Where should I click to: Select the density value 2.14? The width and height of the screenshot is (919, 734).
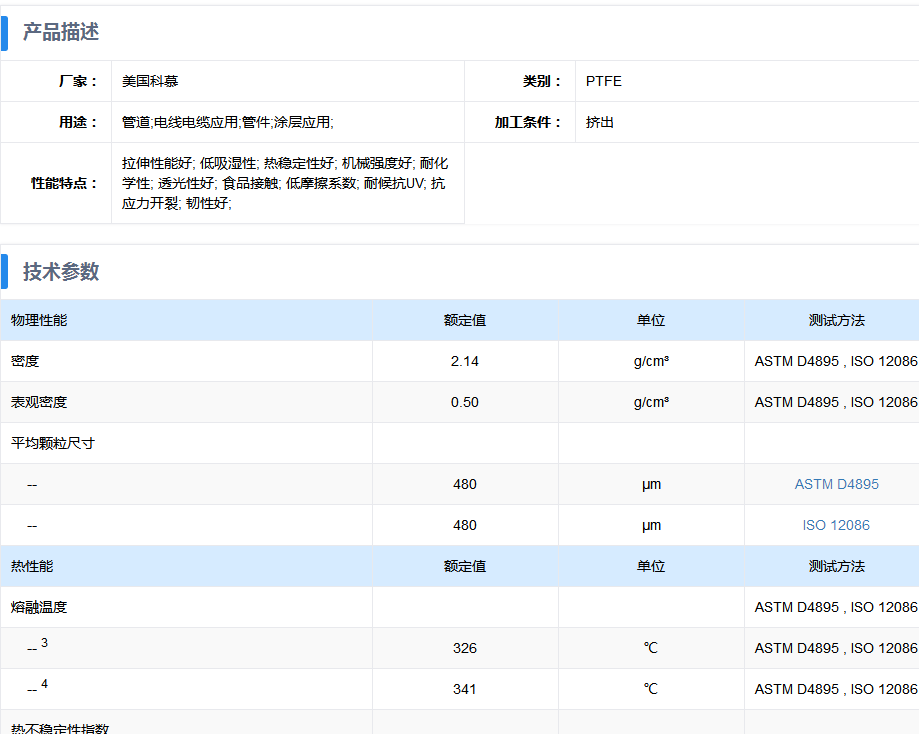coord(465,361)
